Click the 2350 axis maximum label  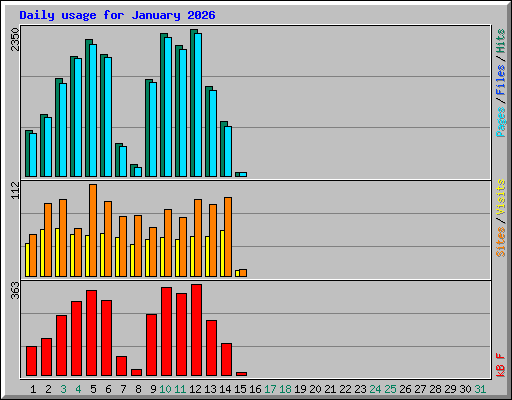pyautogui.click(x=15, y=39)
